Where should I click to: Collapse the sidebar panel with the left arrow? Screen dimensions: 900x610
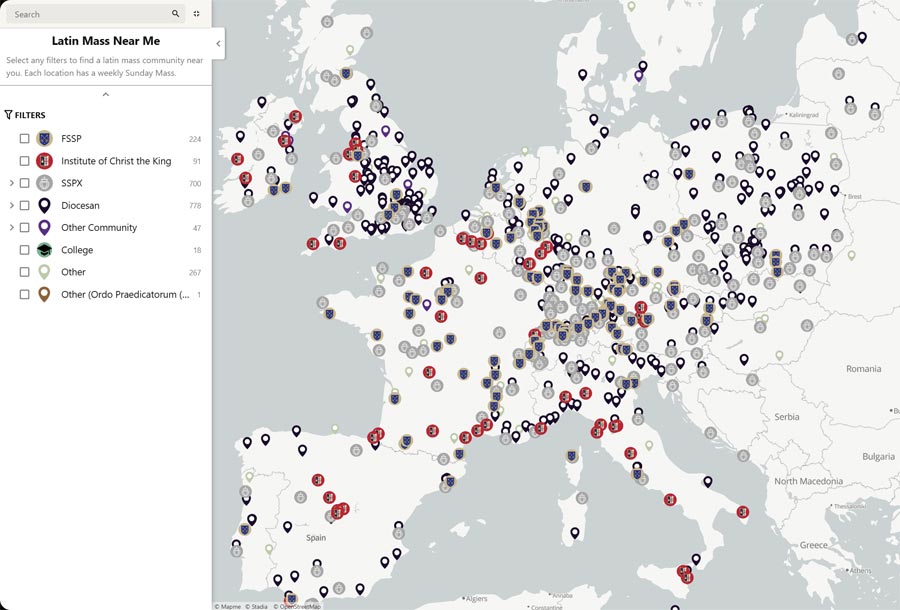point(218,43)
